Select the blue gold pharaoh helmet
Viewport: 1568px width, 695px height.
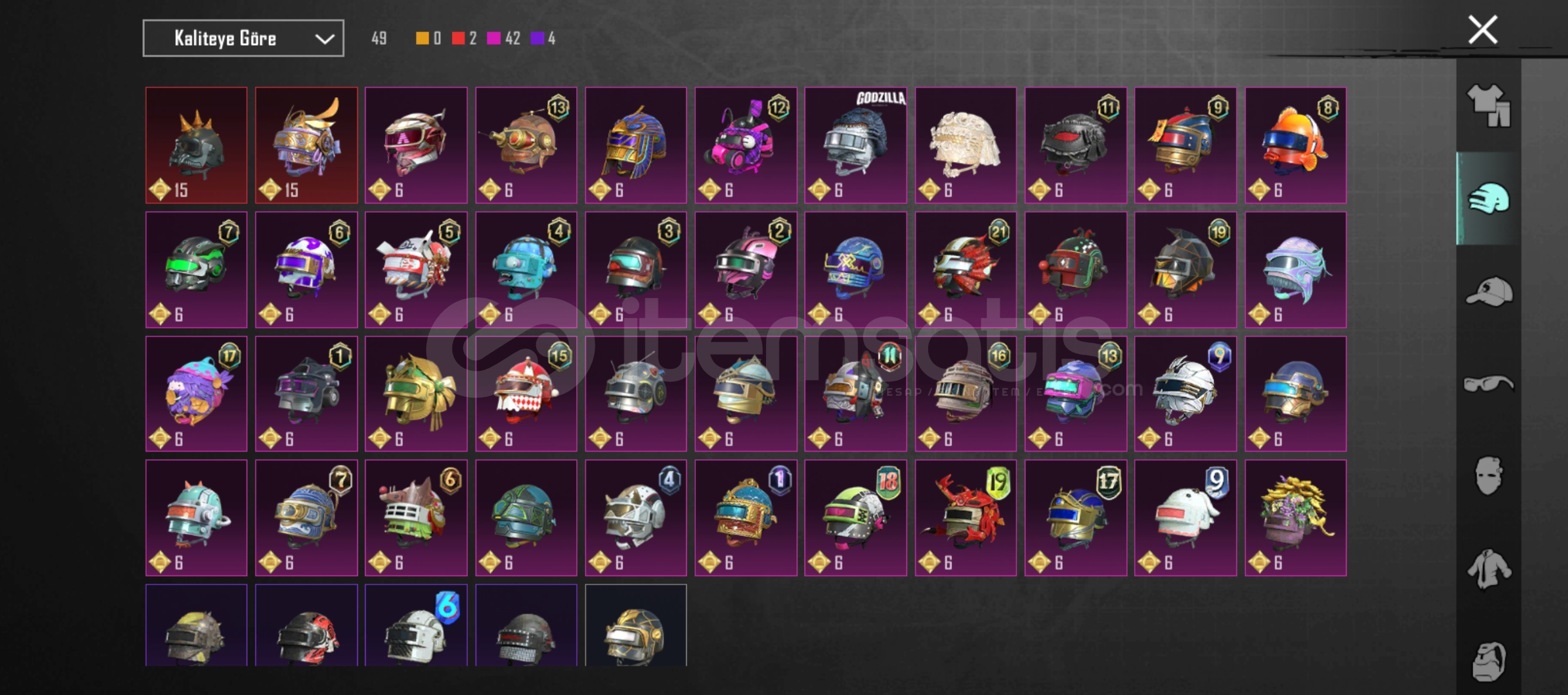click(x=636, y=145)
